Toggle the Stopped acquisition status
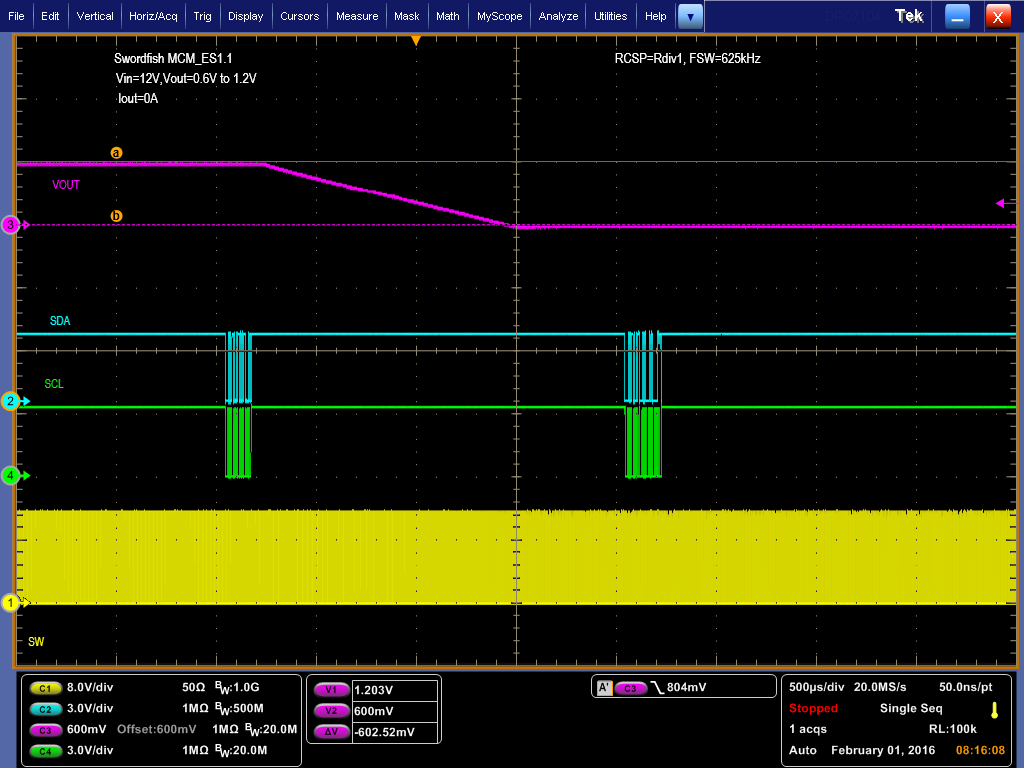This screenshot has height=768, width=1024. pos(812,708)
